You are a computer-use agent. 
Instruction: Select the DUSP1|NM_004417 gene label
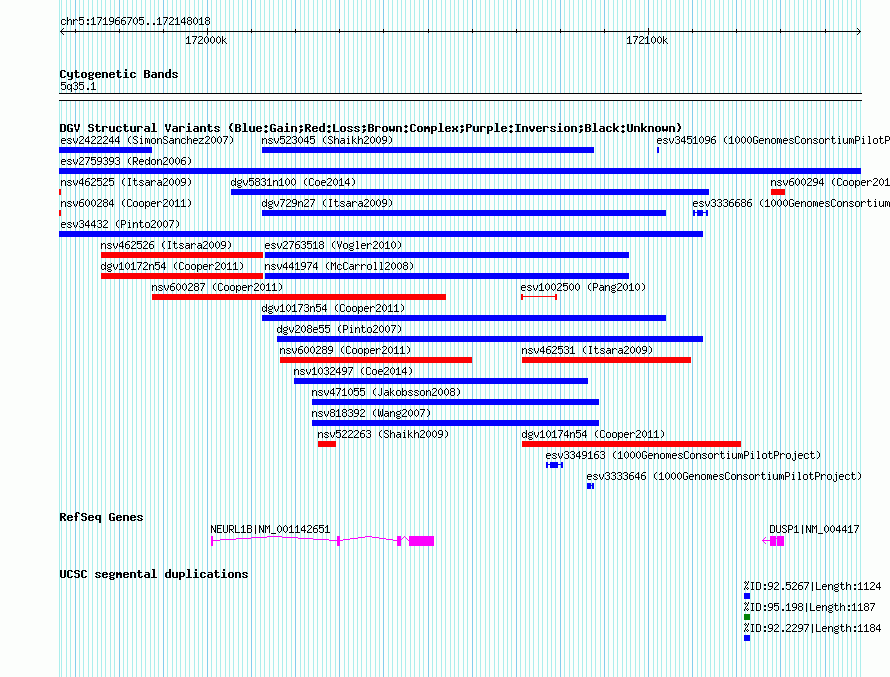(814, 529)
